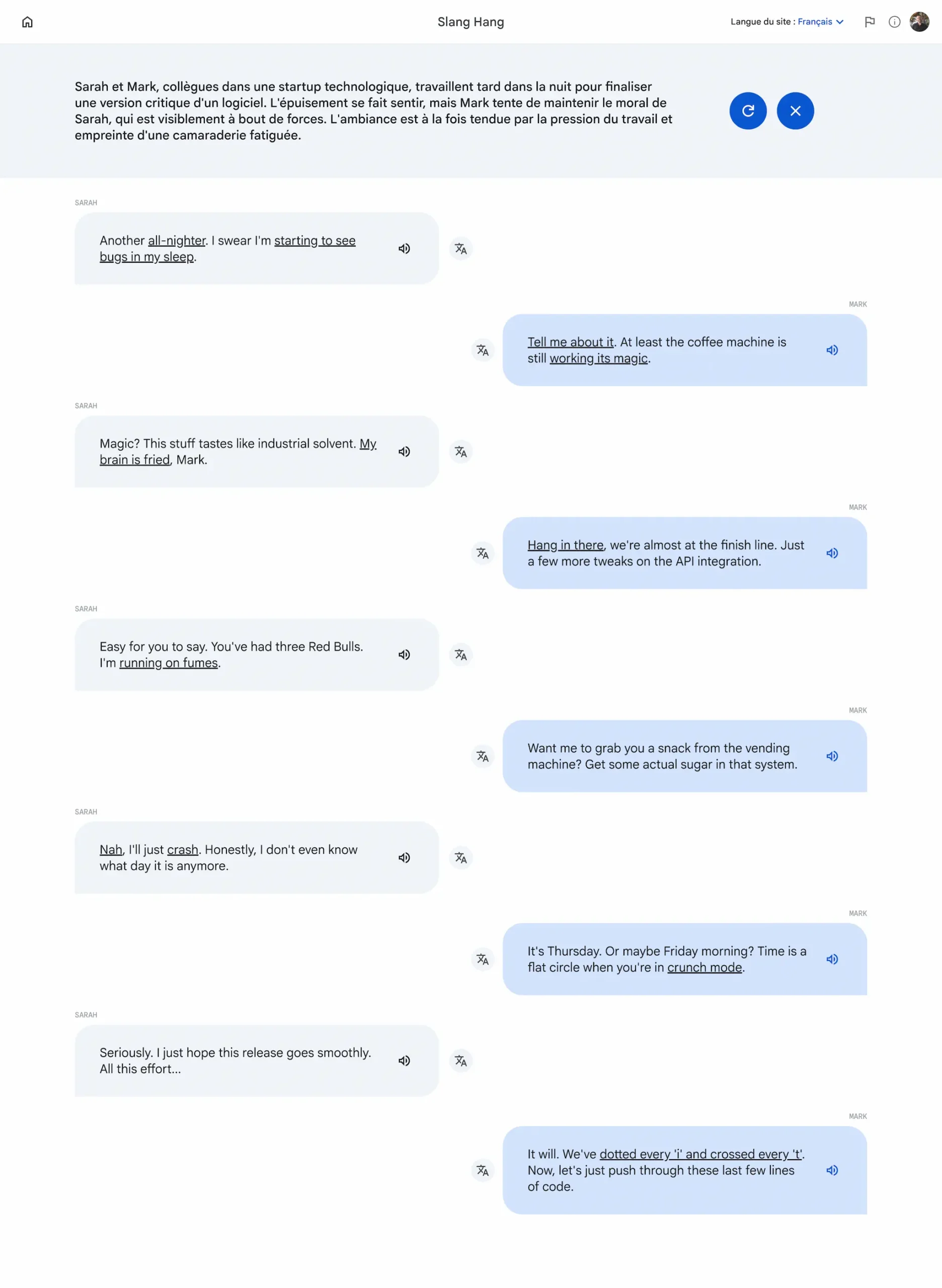The image size is (942, 1288).
Task: Open the flag report icon
Action: click(x=870, y=22)
